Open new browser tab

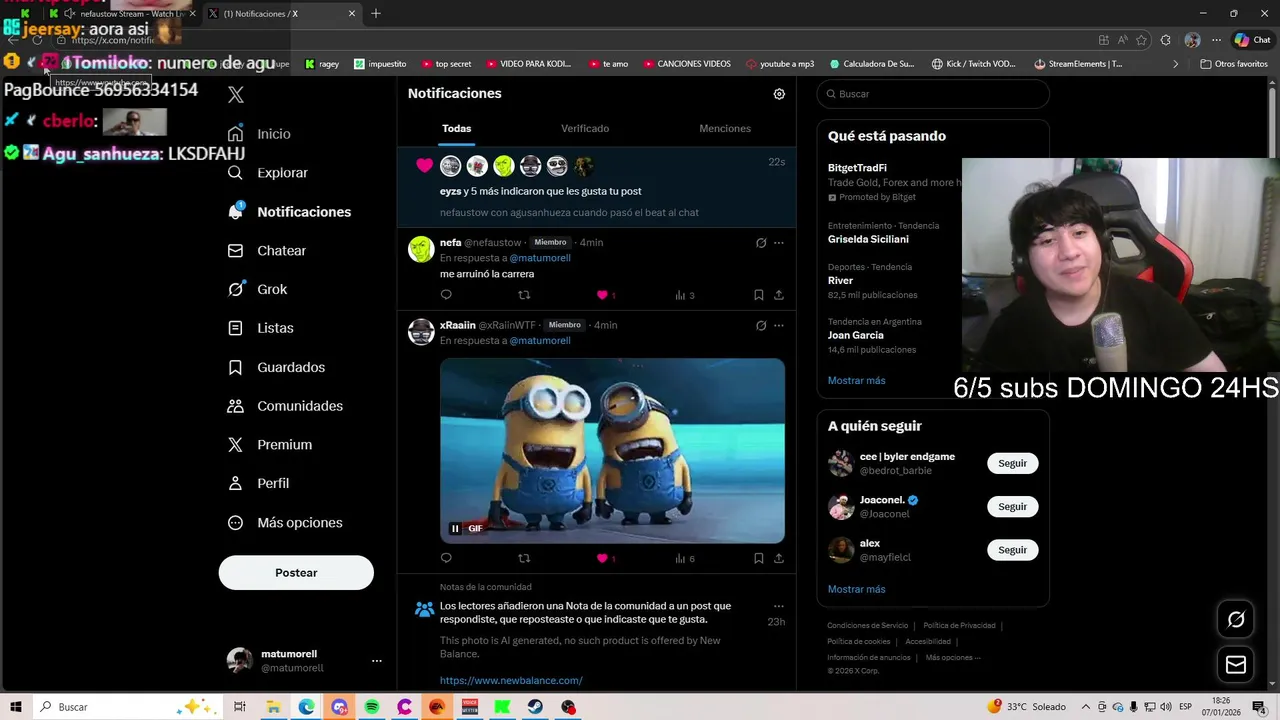tap(376, 14)
